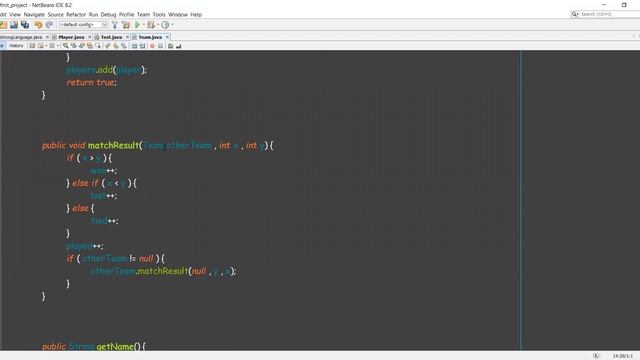Viewport: 640px width, 360px height.
Task: Toggle Bookmark on current line
Action: pyautogui.click(x=124, y=46)
